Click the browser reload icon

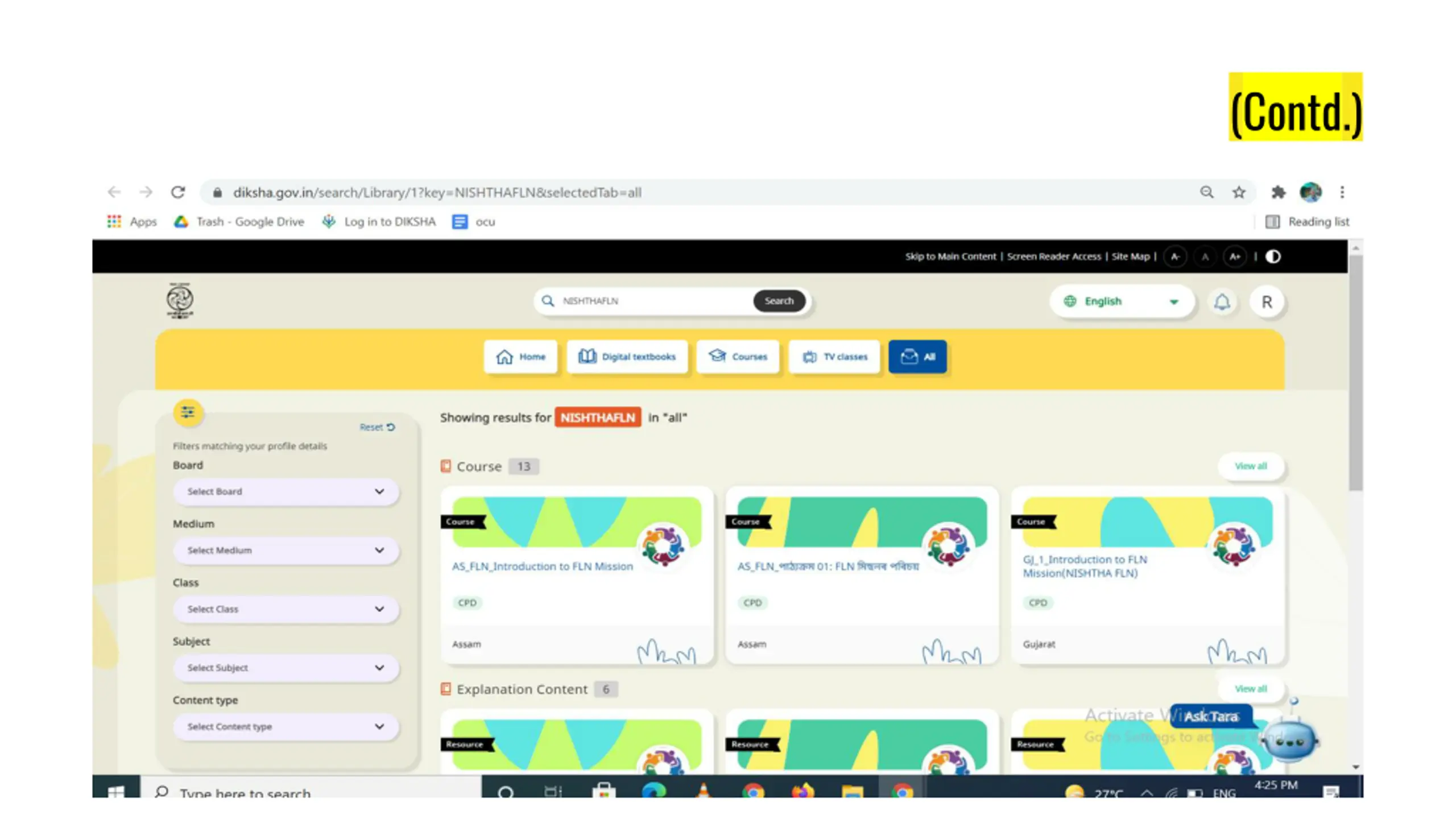[x=178, y=192]
